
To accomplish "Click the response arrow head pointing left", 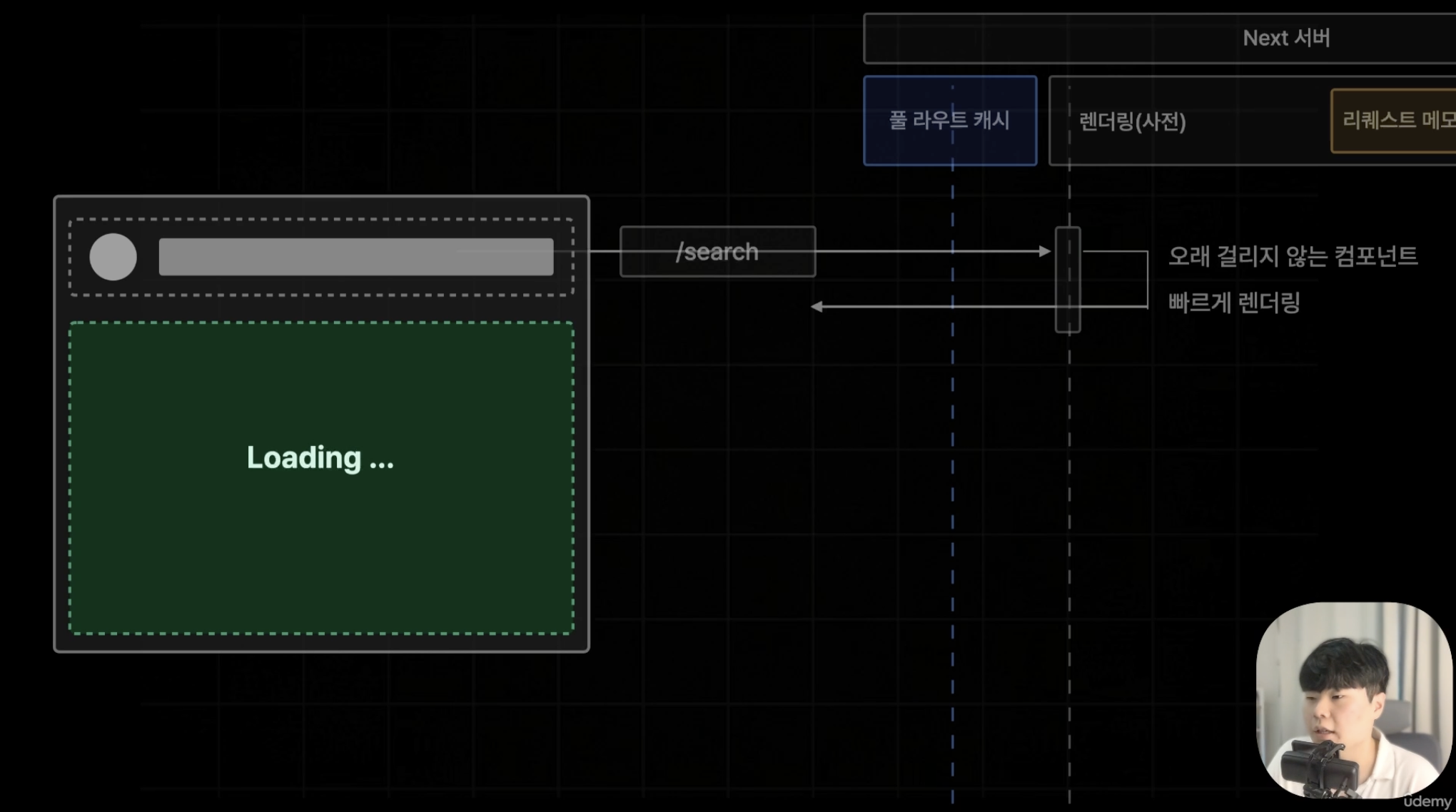I will point(817,307).
